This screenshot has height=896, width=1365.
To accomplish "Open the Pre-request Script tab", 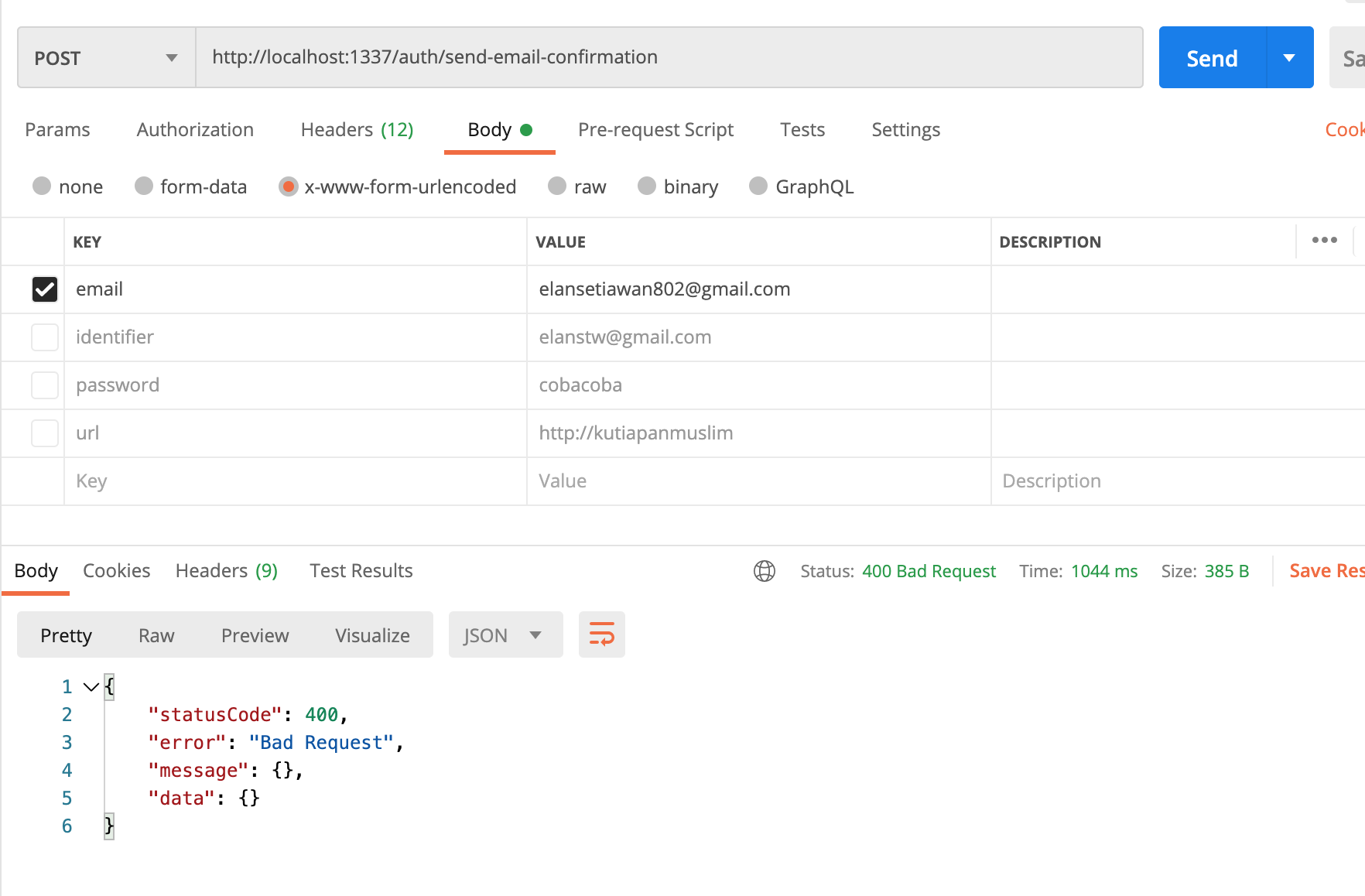I will pos(655,130).
